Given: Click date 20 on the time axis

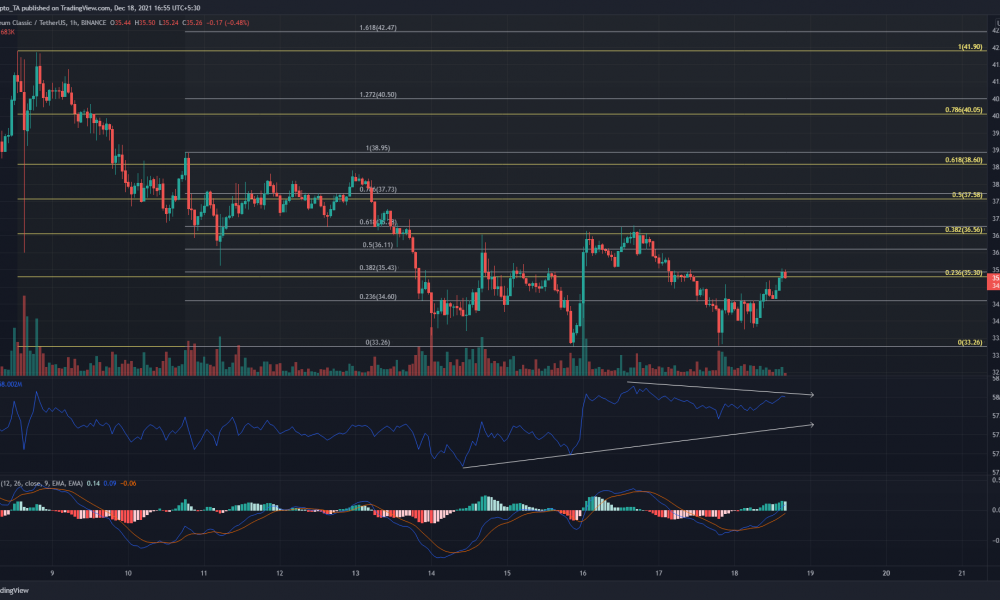Looking at the screenshot, I should coord(886,573).
